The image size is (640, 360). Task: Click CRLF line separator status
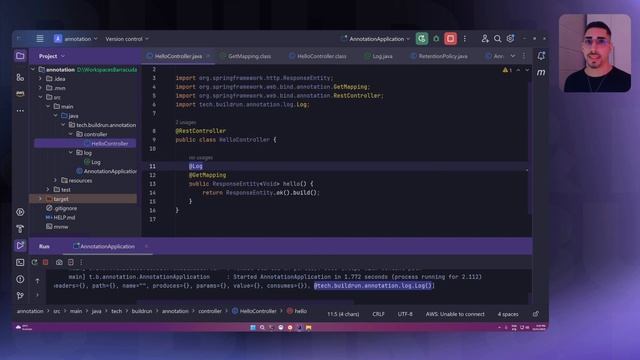[x=378, y=314]
